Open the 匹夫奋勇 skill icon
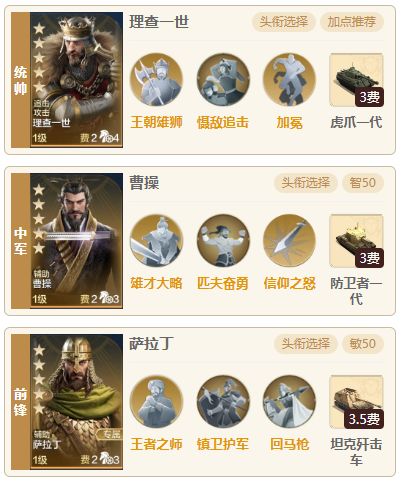404x485 pixels. coord(223,241)
